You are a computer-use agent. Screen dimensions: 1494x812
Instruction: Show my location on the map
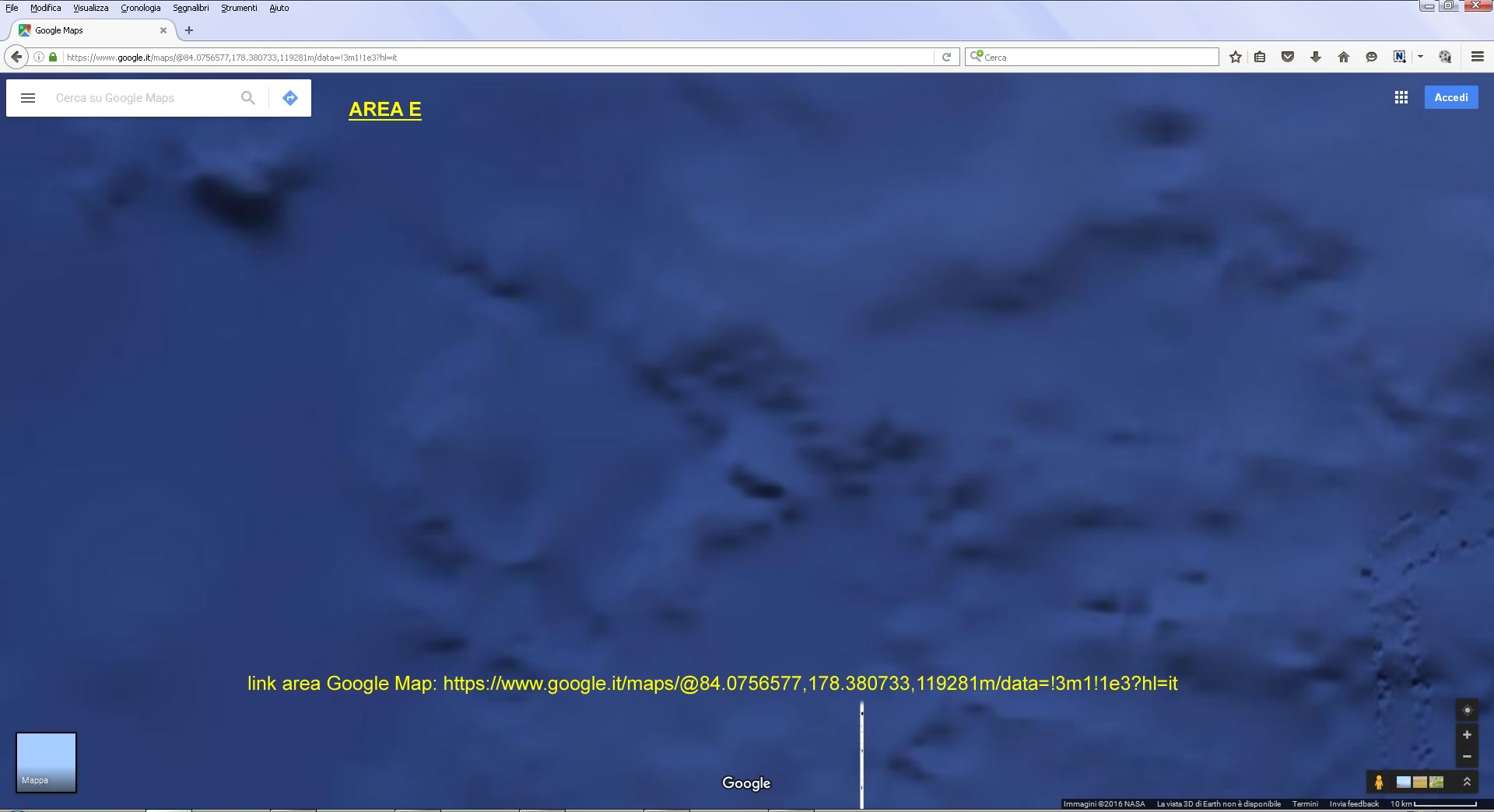pos(1467,710)
